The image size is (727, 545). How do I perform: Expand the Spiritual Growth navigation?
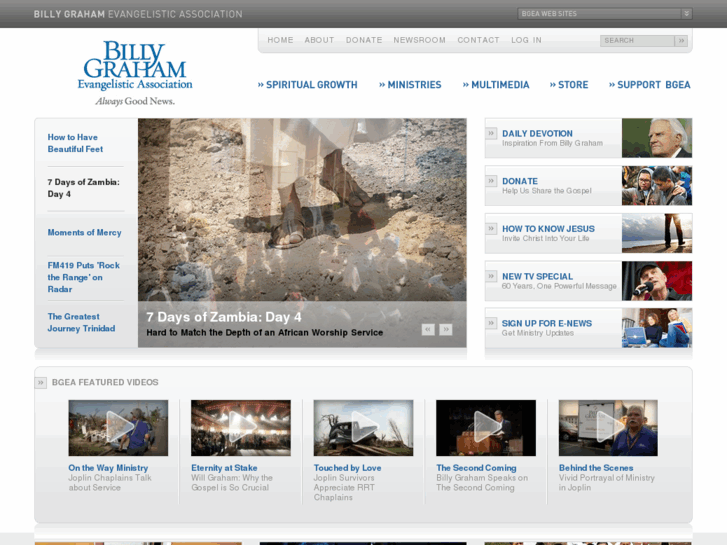tap(307, 85)
